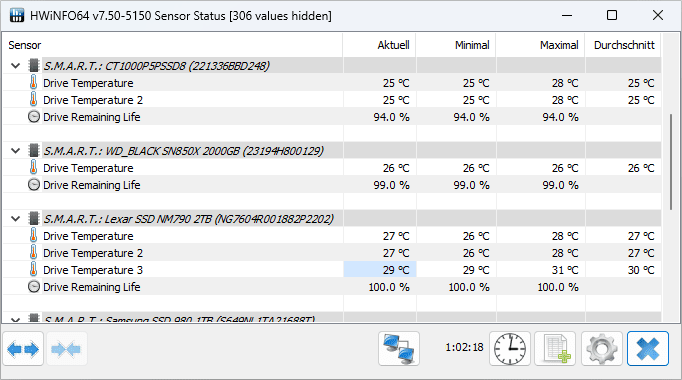The width and height of the screenshot is (682, 380).
Task: Collapse the Lexar SSD NM790 sensor group
Action: (x=16, y=219)
